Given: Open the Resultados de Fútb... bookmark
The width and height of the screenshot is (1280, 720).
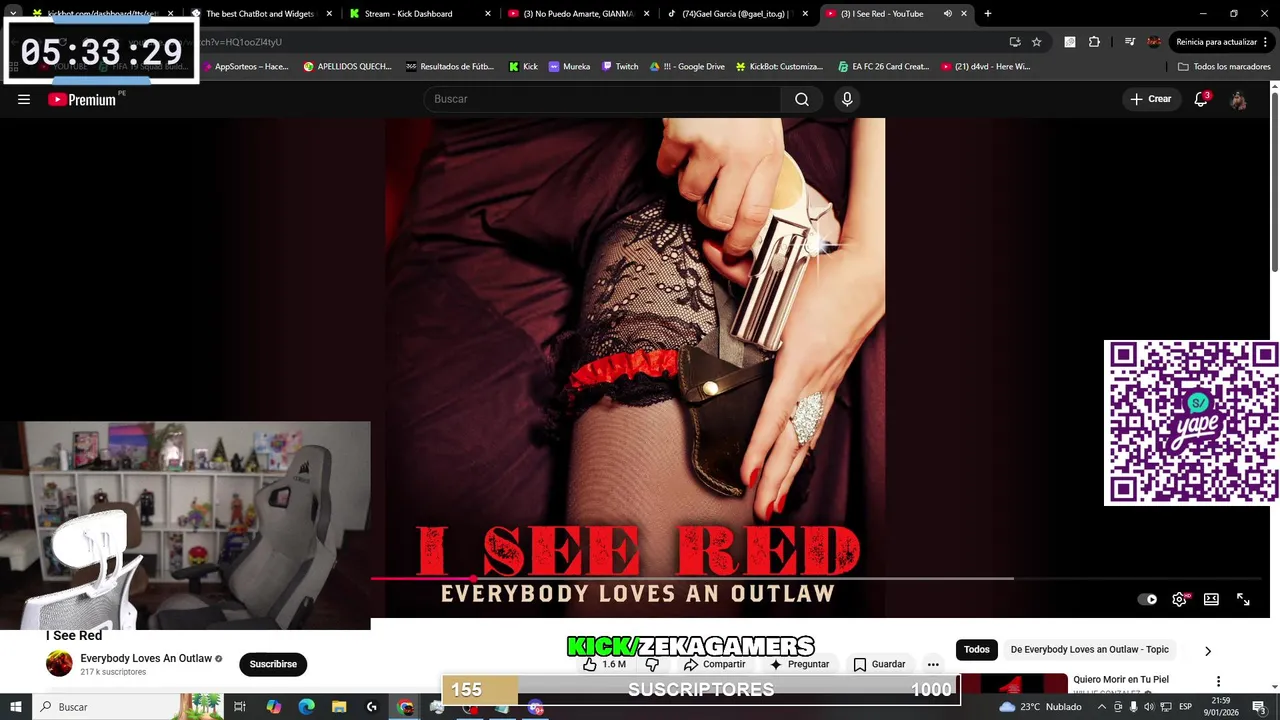Looking at the screenshot, I should pos(450,66).
